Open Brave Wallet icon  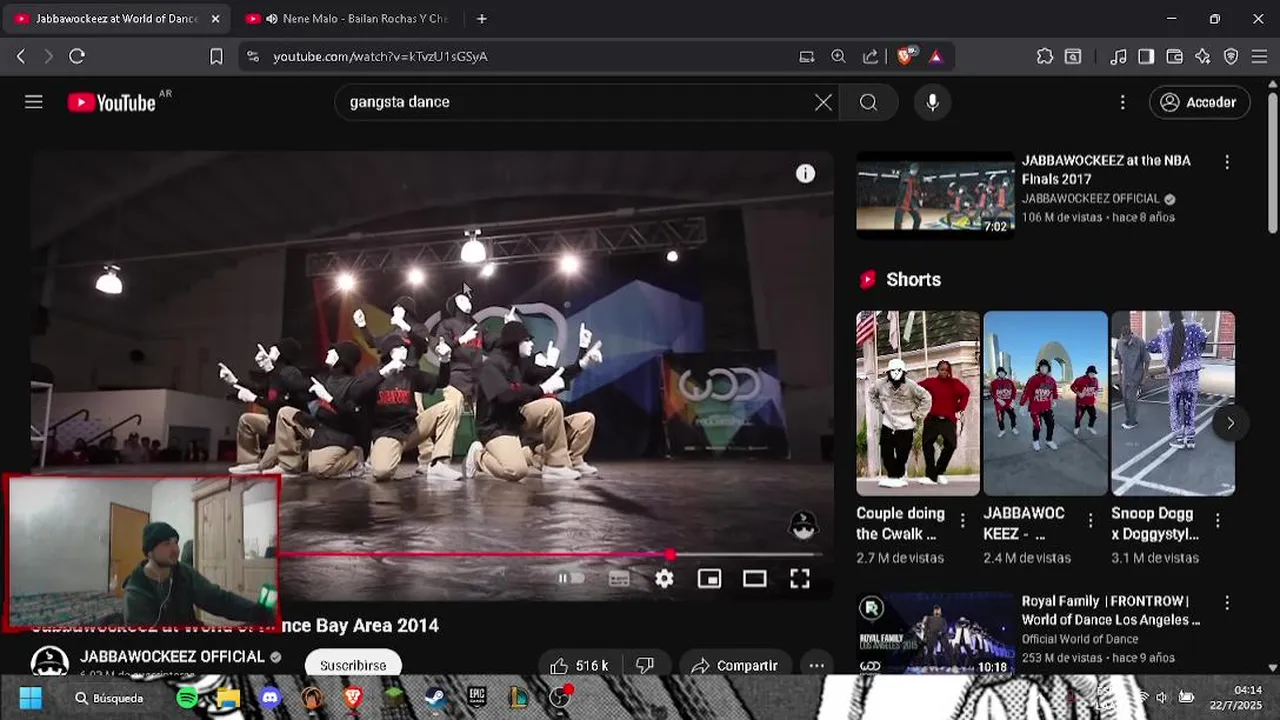pyautogui.click(x=1175, y=57)
